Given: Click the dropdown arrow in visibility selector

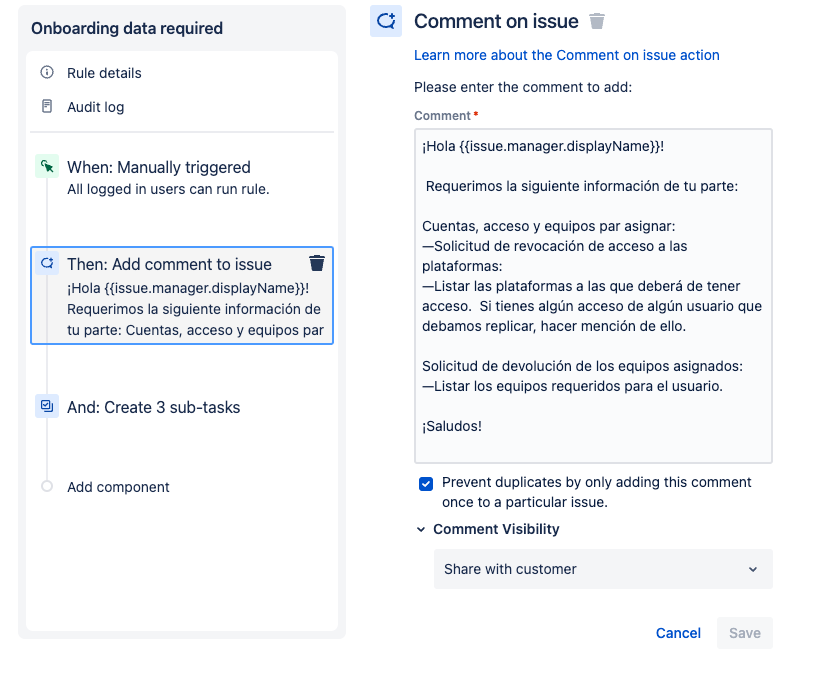Looking at the screenshot, I should coord(753,569).
